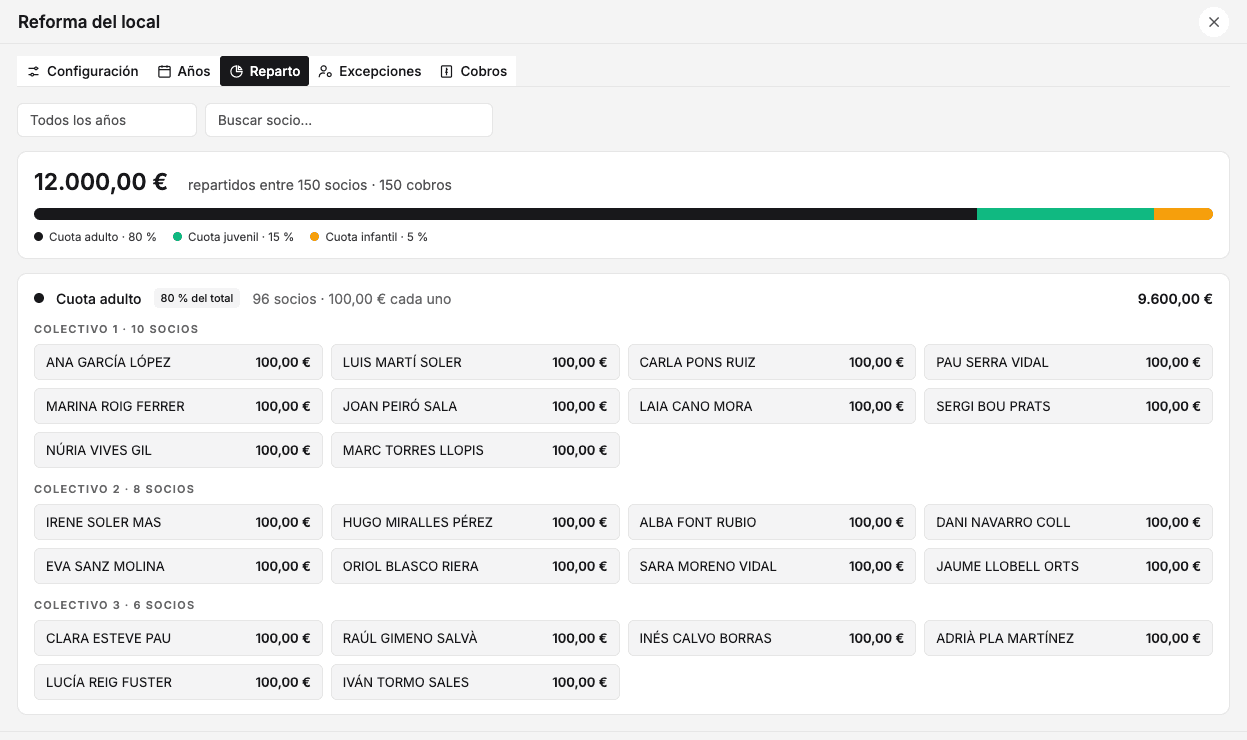Select Dani Navarro Coll's card
Image resolution: width=1247 pixels, height=740 pixels.
[1068, 522]
